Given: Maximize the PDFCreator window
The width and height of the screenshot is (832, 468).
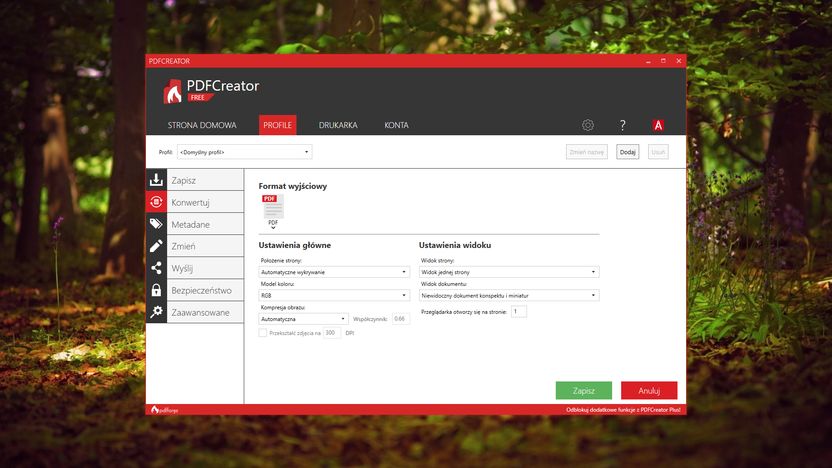Looking at the screenshot, I should click(663, 61).
